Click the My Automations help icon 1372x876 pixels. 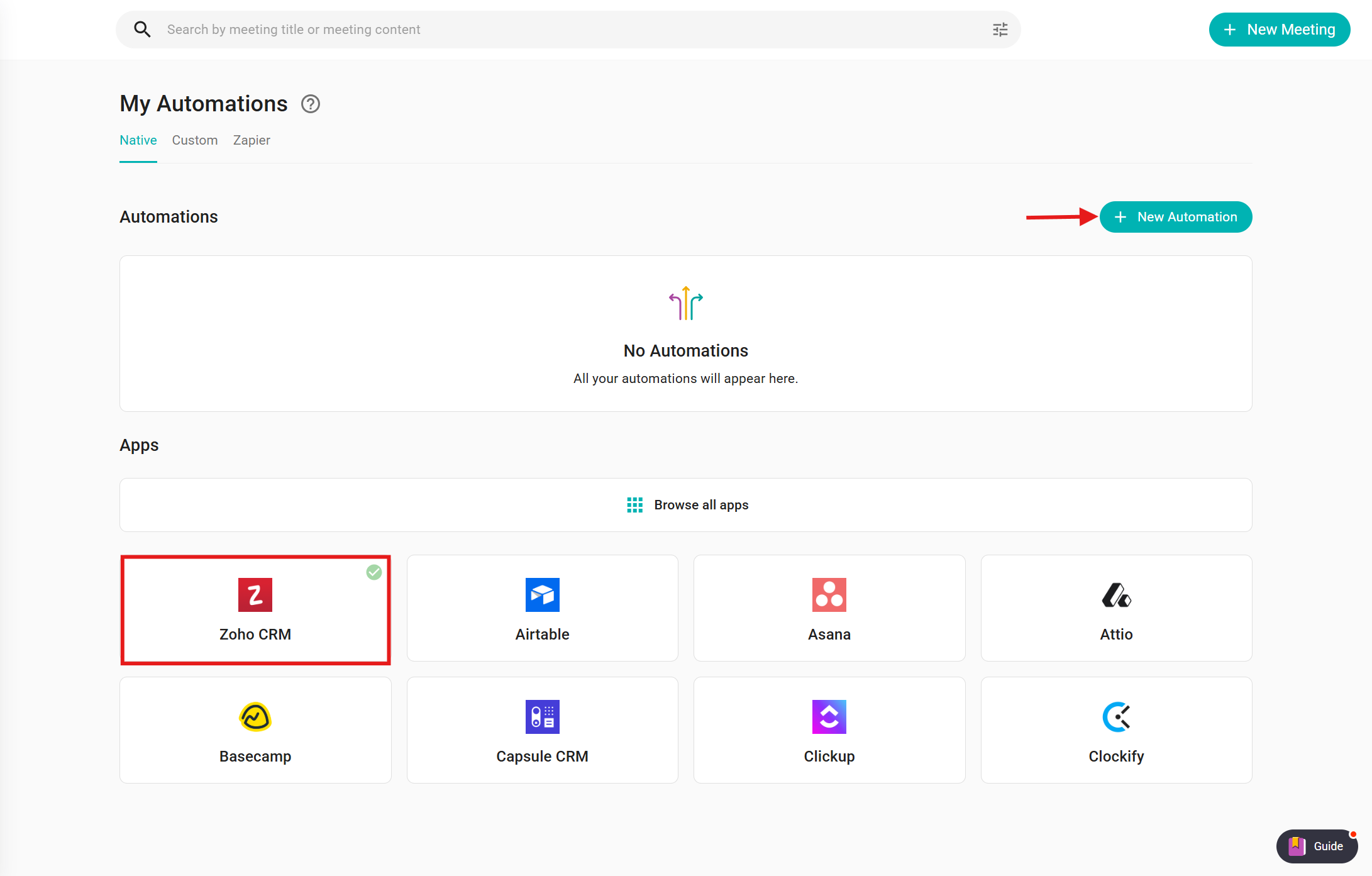point(310,104)
